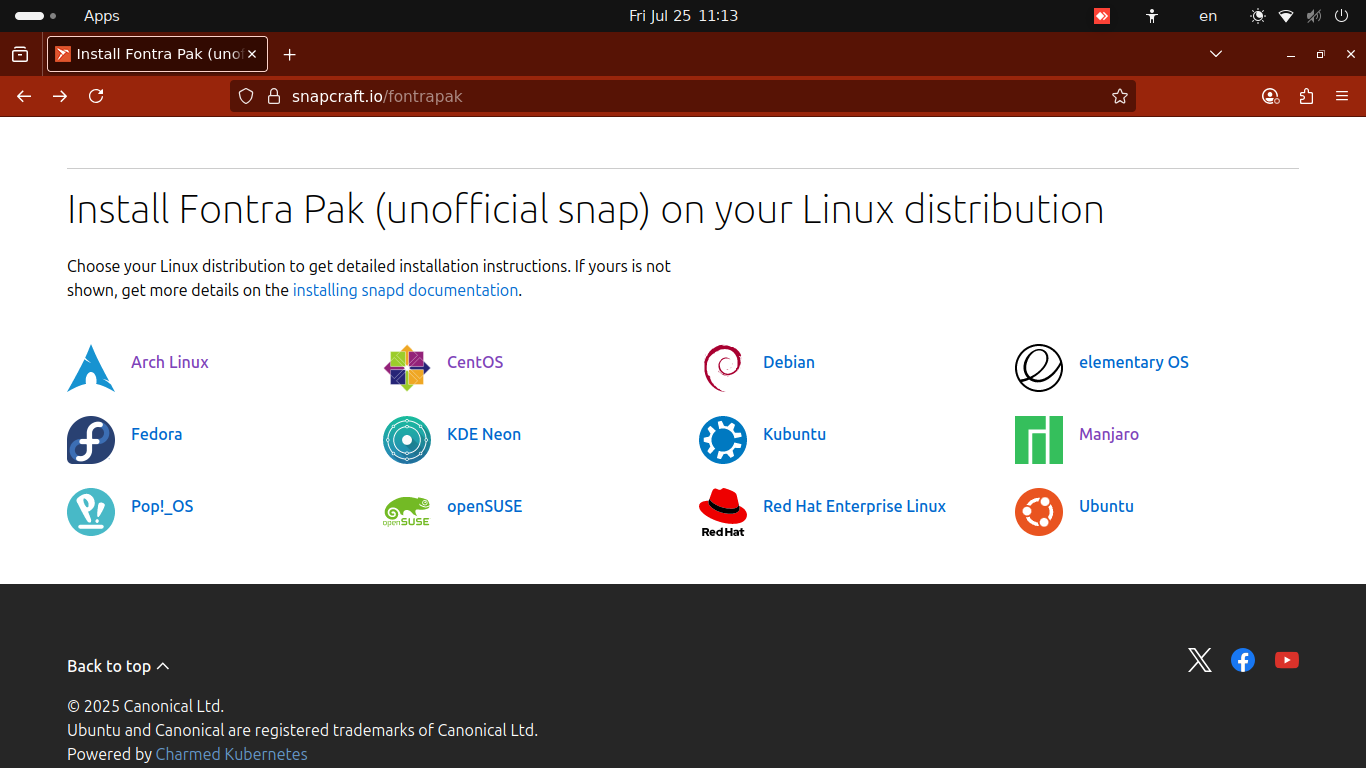Click the openSUSE chameleon logo
The height and width of the screenshot is (768, 1366).
(407, 512)
